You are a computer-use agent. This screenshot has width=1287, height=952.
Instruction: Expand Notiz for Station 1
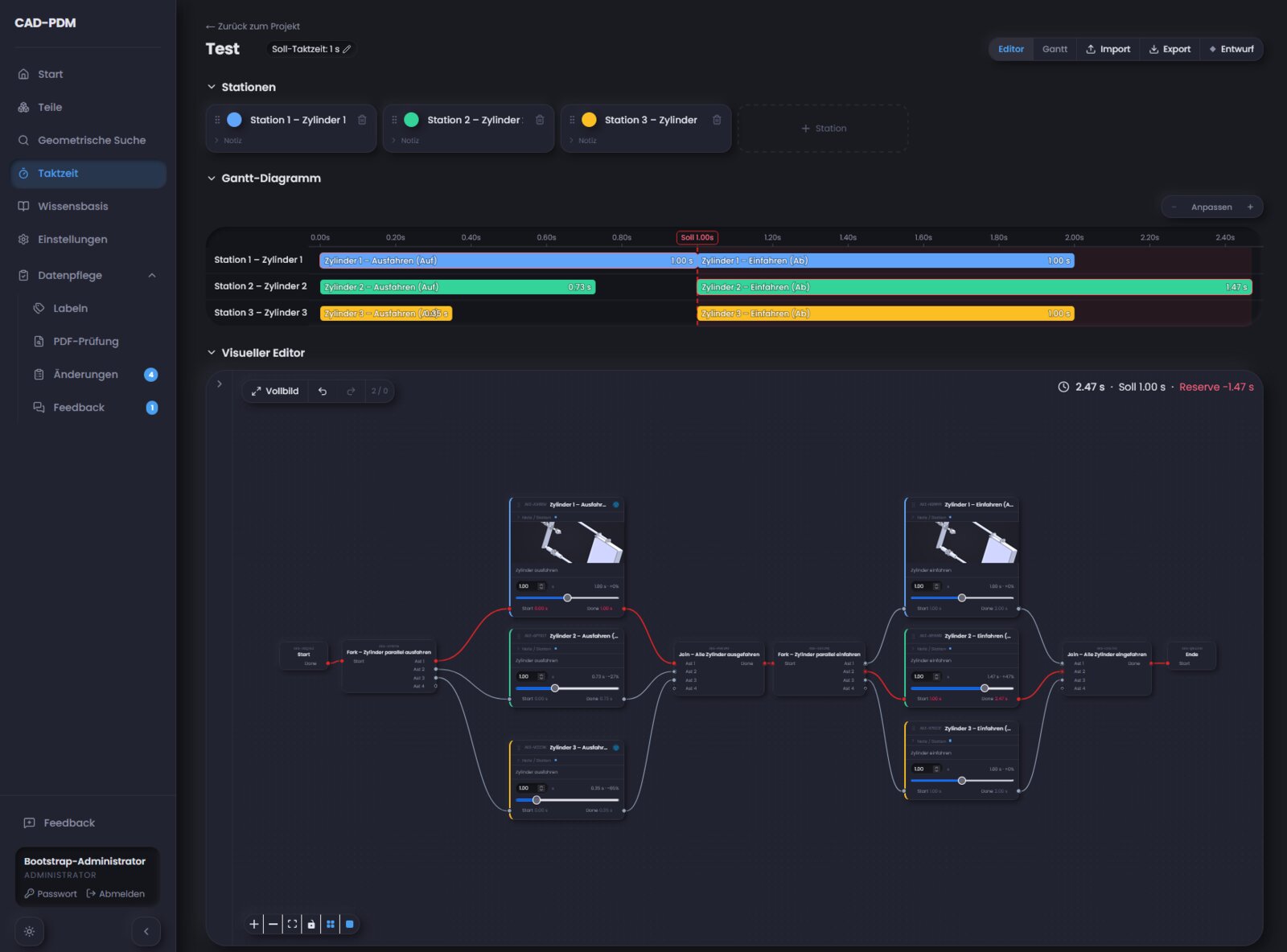pos(228,140)
